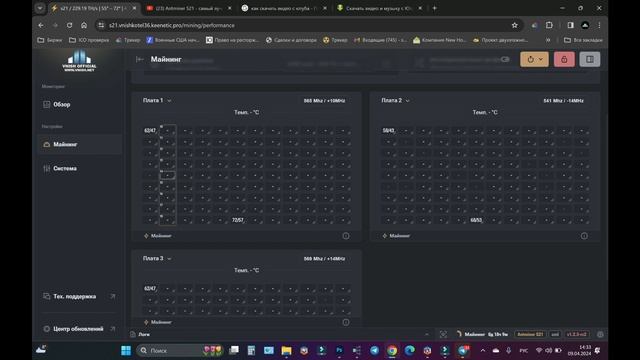Show hidden system tray icons
Screen dimensions: 640x360
483,351
